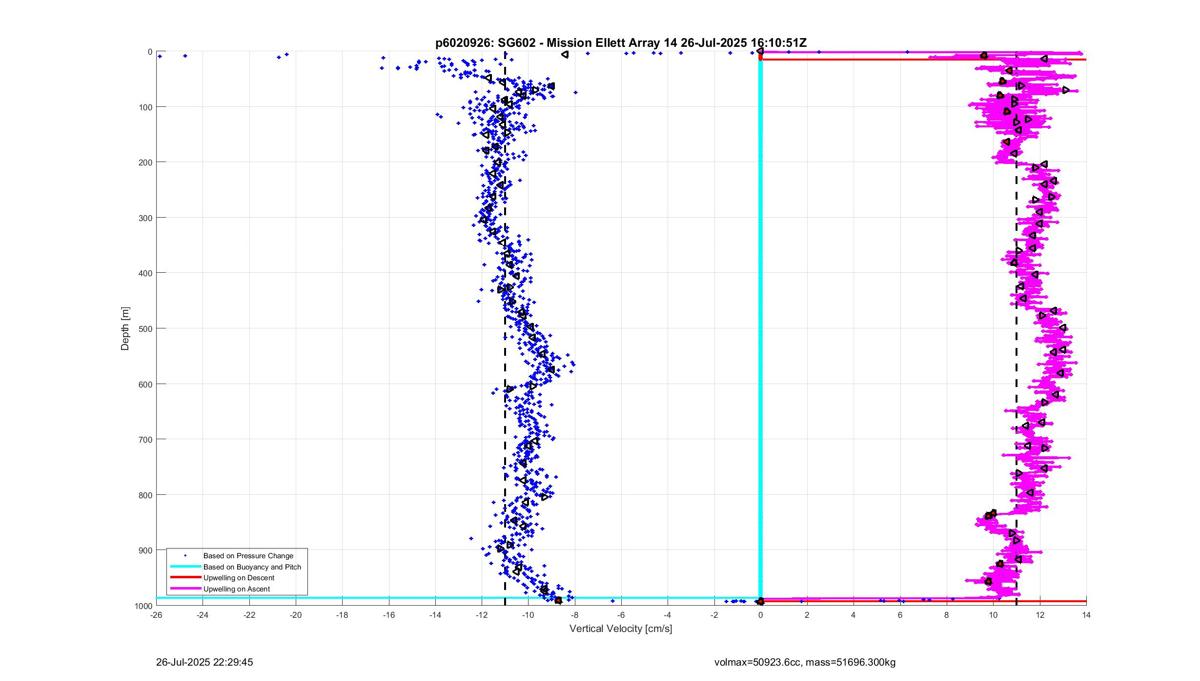The image size is (1200, 681).
Task: Click x-axis tick label '-24'
Action: [203, 615]
